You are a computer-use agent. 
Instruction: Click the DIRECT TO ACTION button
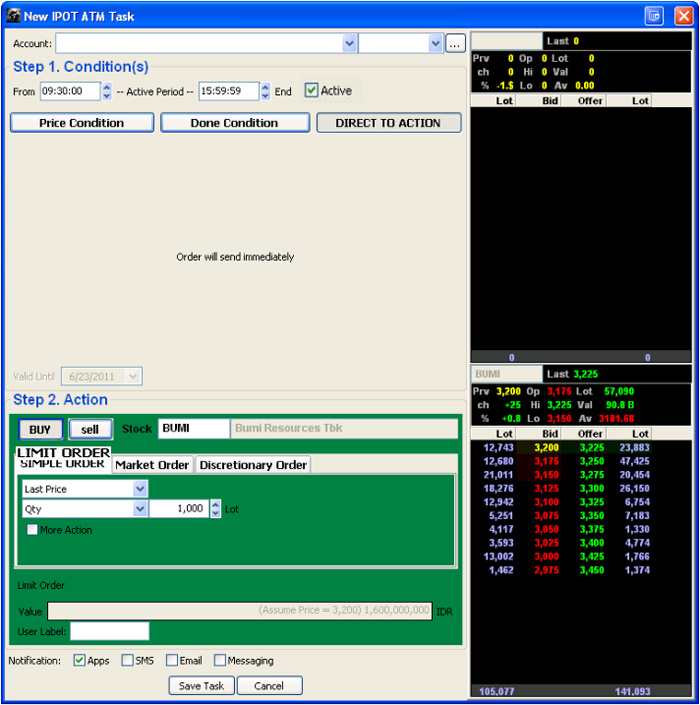[x=388, y=123]
